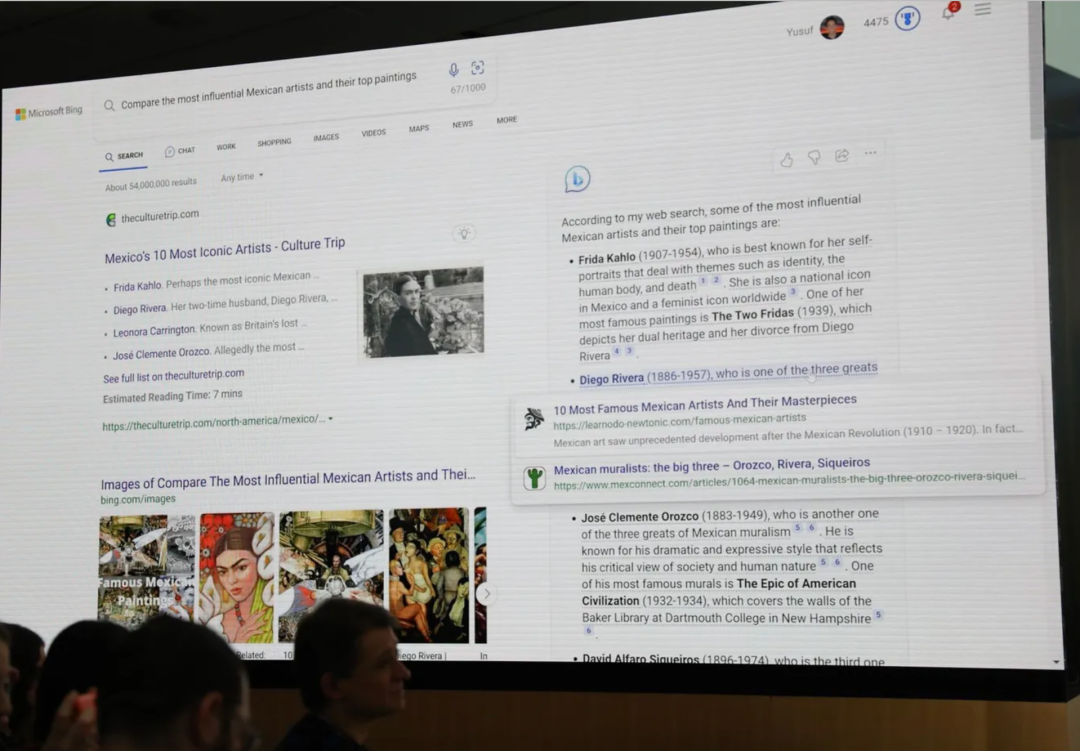
Task: Click the scrollbar down arrow
Action: tap(1056, 661)
